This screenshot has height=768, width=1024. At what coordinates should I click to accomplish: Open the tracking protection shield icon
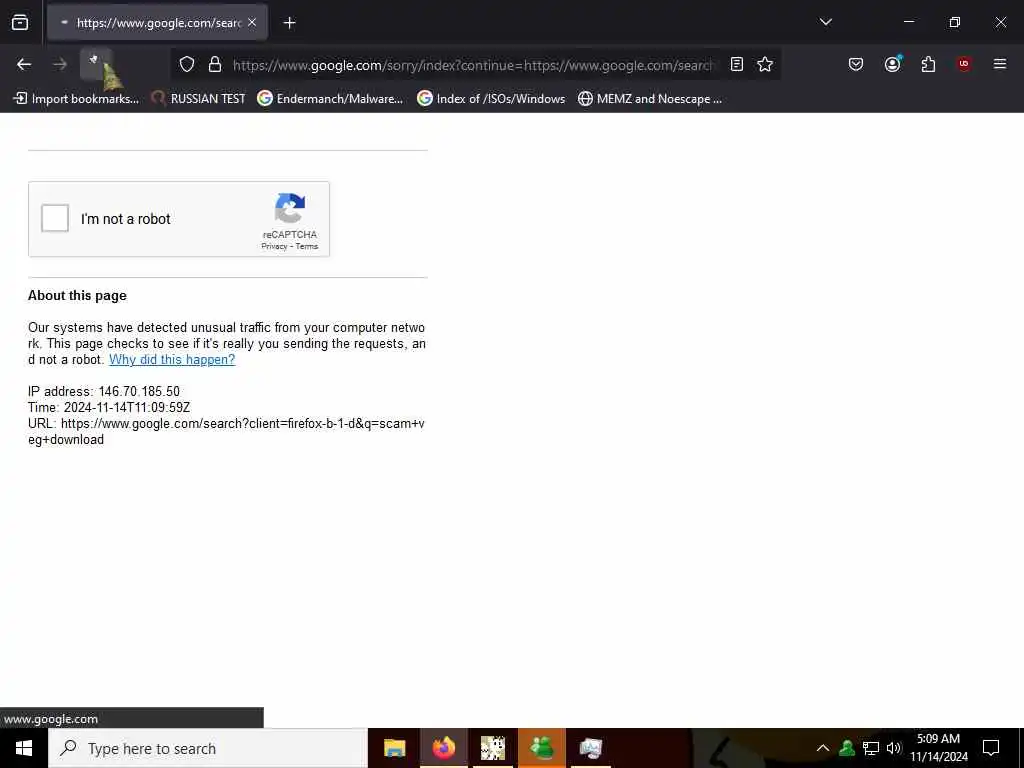187,64
